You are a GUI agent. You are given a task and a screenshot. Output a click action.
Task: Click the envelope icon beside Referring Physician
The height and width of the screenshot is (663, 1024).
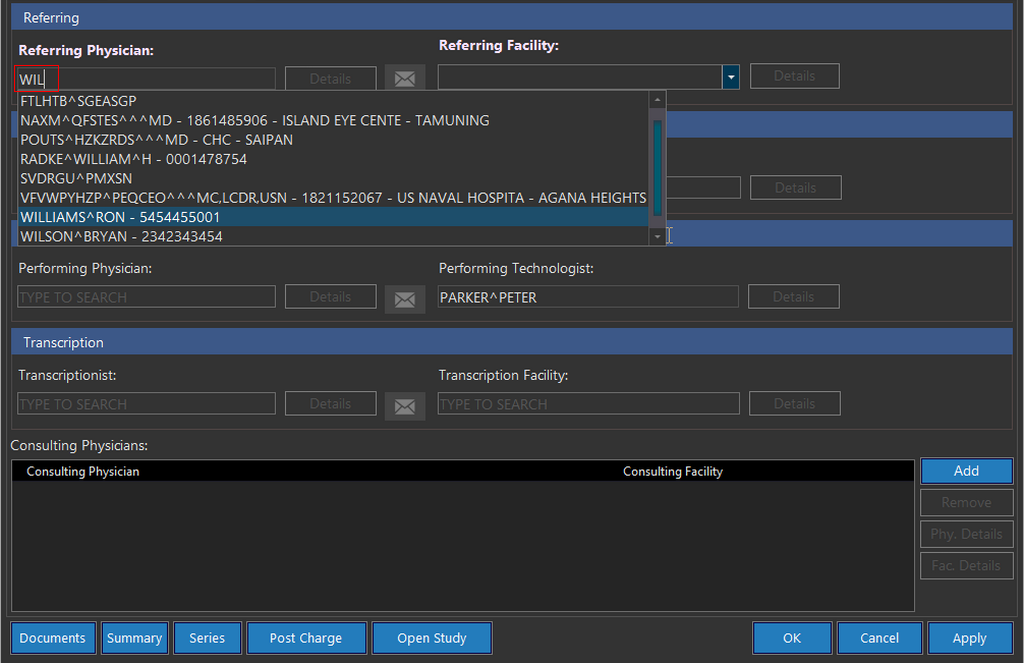tap(405, 78)
